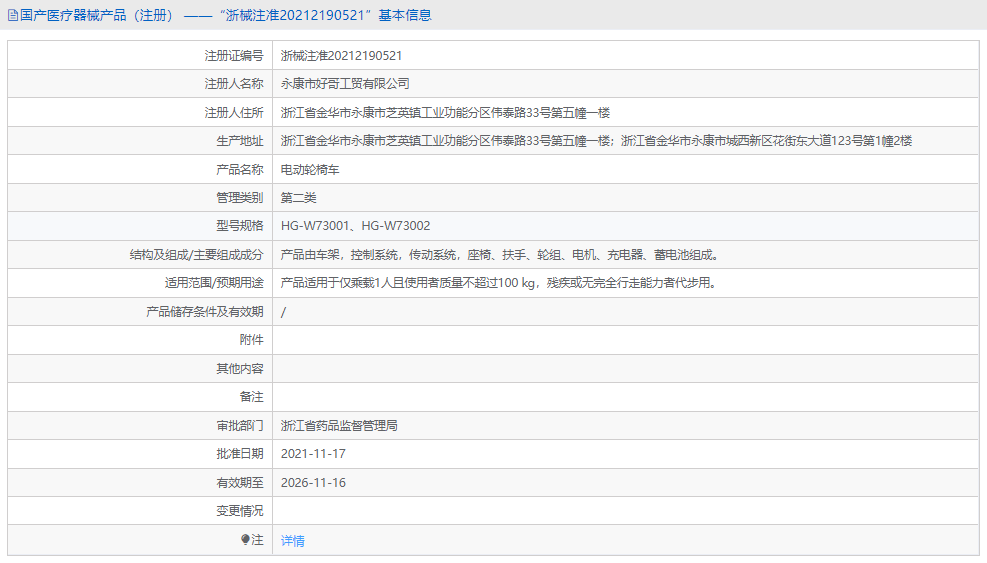The width and height of the screenshot is (987, 563).
Task: Click the 备注 label
Action: [251, 397]
